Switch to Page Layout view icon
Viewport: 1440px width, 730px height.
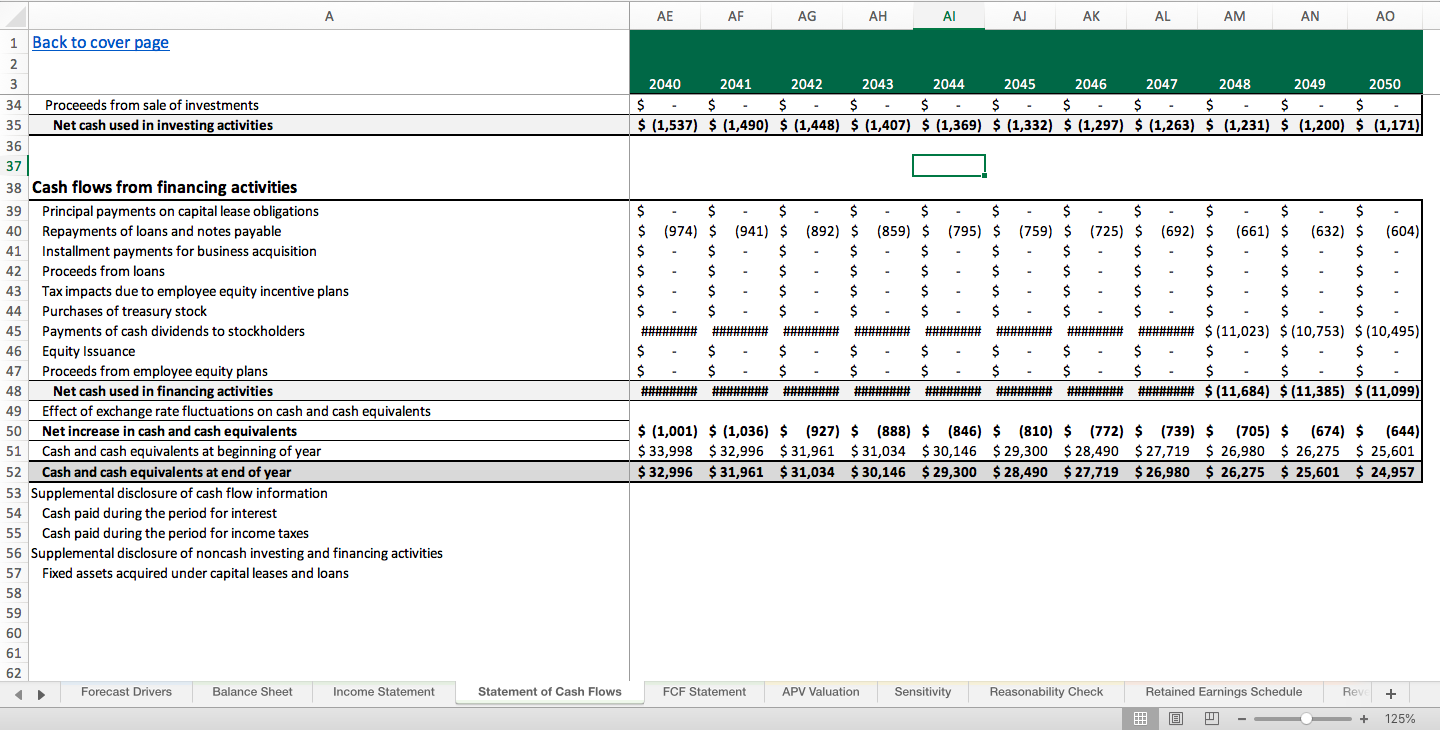[x=1175, y=718]
